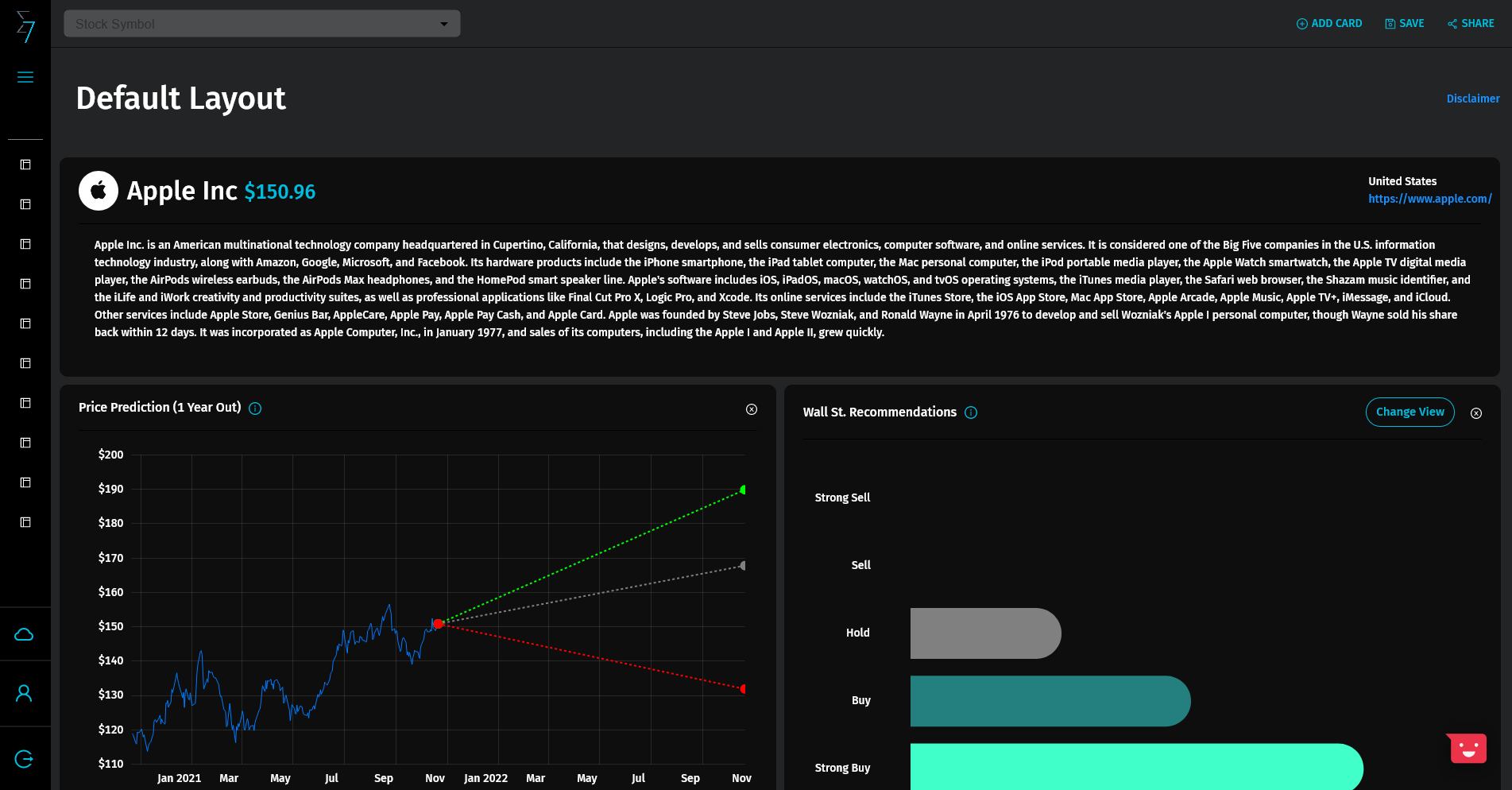Click the logout icon in the sidebar
1512x790 pixels.
(x=24, y=759)
